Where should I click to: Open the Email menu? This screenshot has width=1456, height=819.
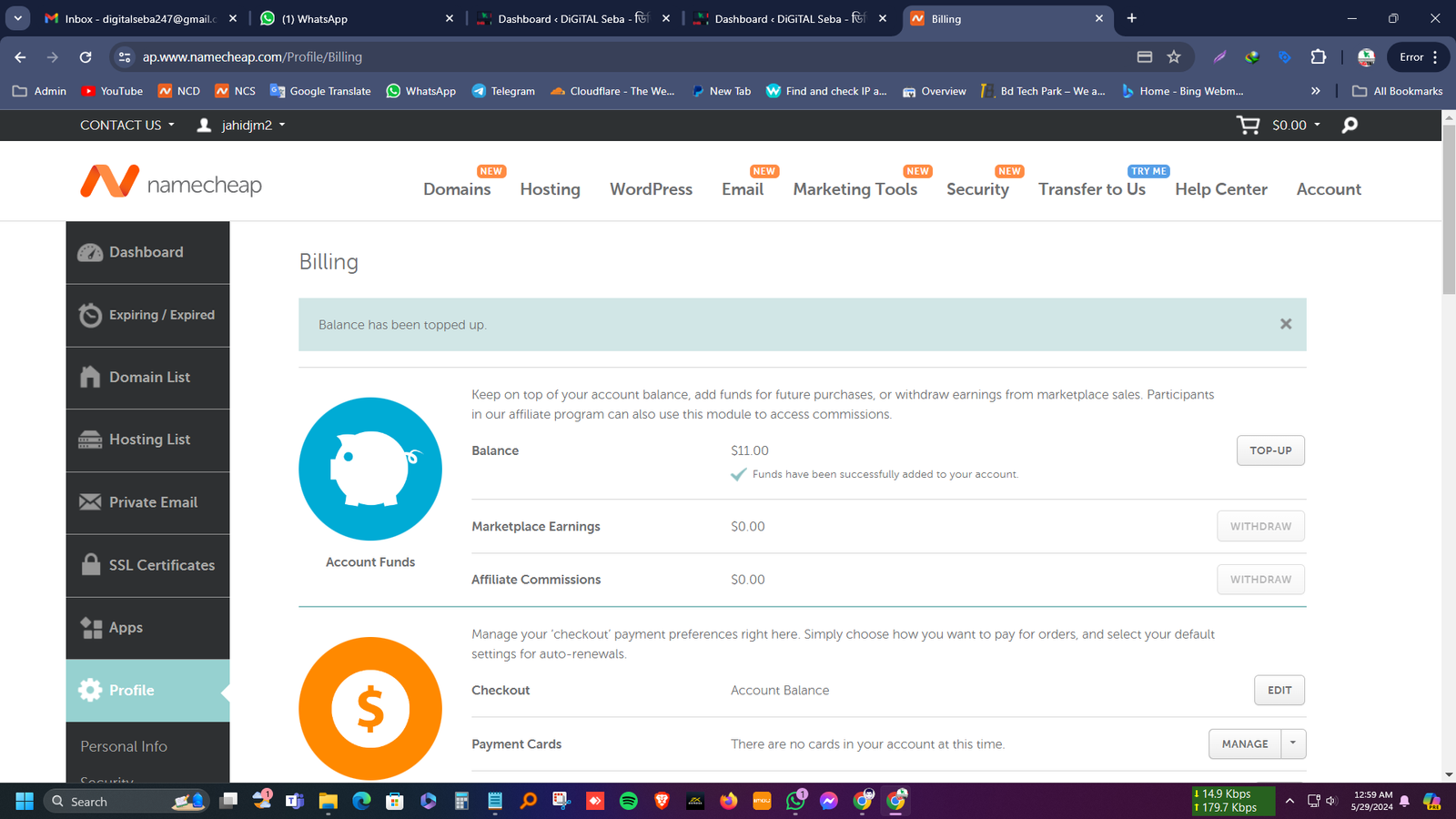743,189
